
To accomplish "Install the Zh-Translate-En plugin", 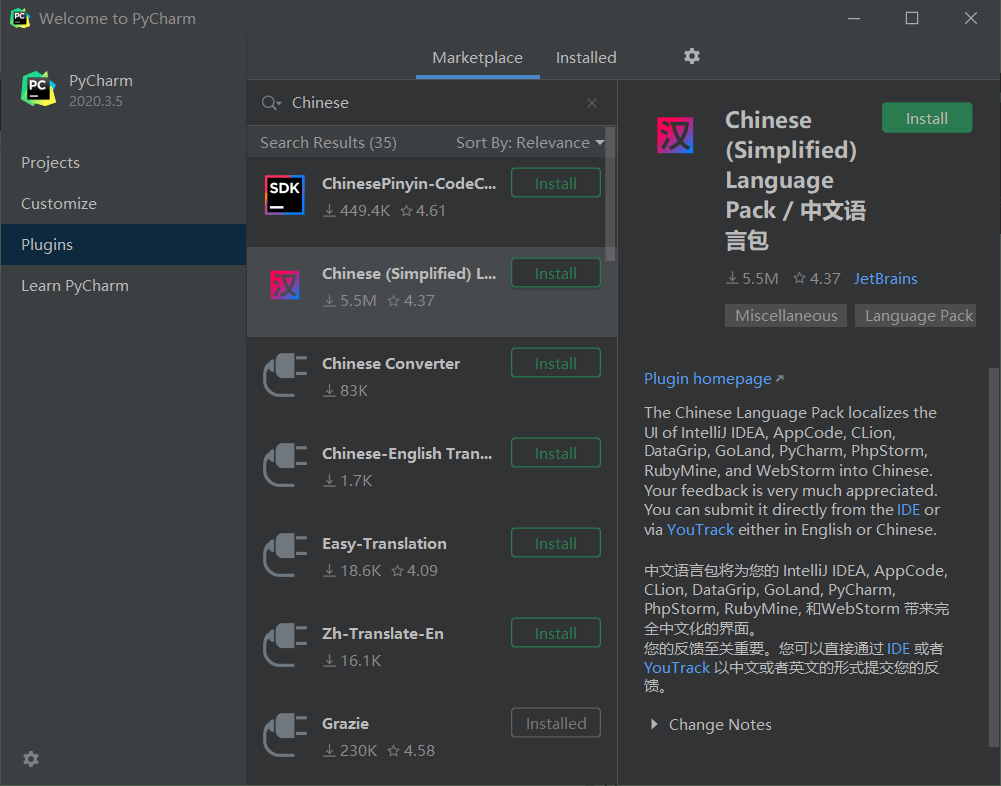I will 555,633.
